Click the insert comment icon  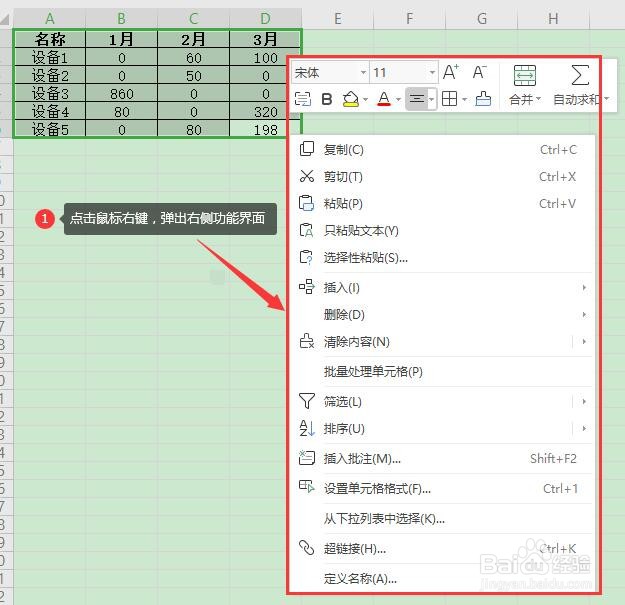[x=307, y=458]
